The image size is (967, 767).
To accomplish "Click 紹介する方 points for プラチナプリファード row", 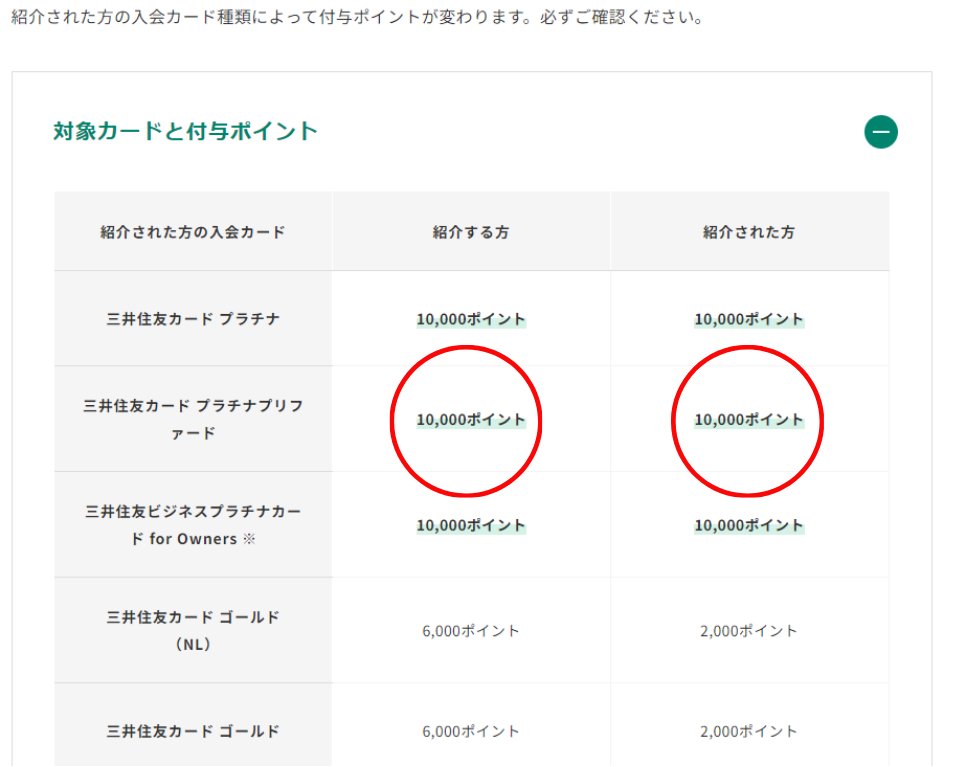I will pyautogui.click(x=471, y=420).
